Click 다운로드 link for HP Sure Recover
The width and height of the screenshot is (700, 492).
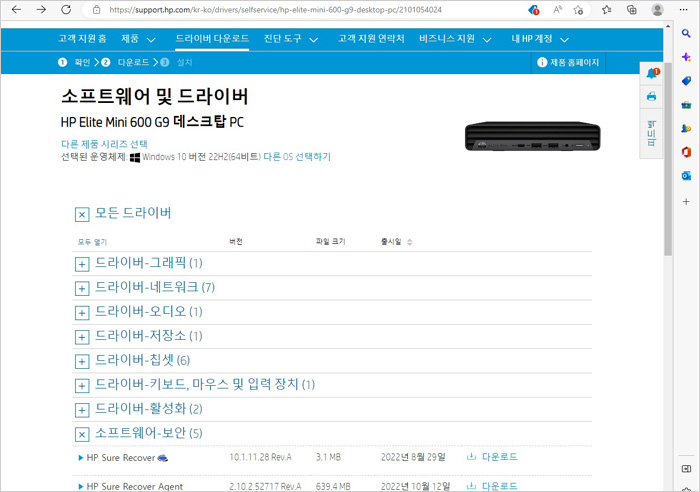500,457
